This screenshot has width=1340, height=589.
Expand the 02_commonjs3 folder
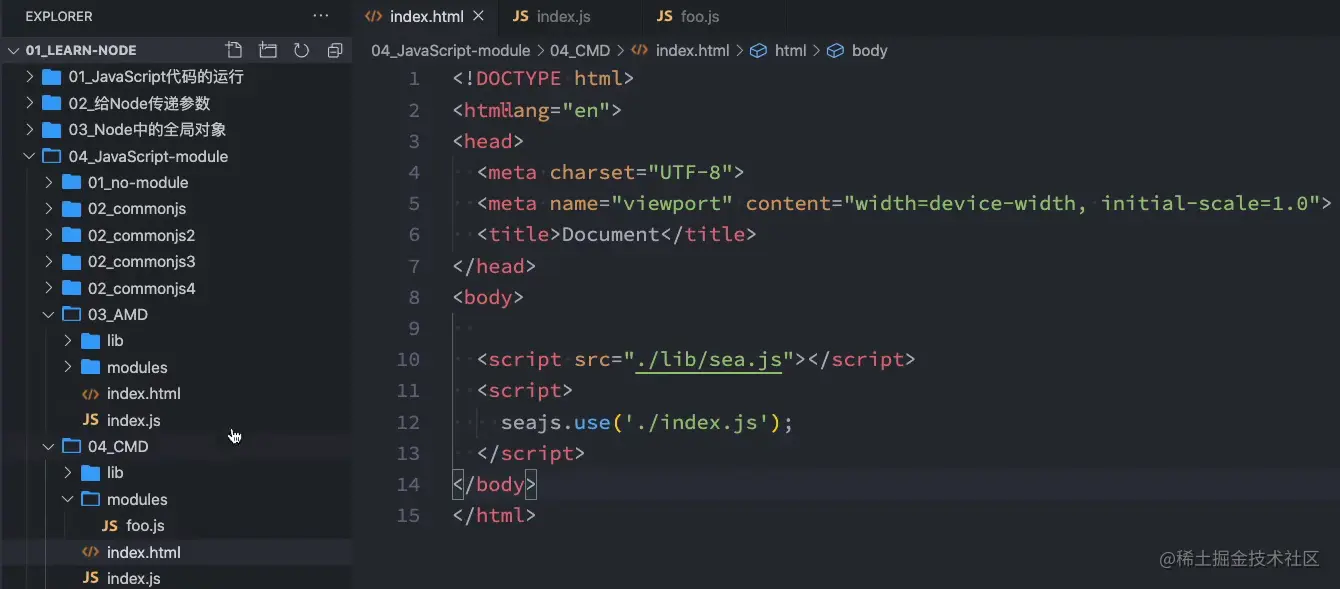[49, 262]
